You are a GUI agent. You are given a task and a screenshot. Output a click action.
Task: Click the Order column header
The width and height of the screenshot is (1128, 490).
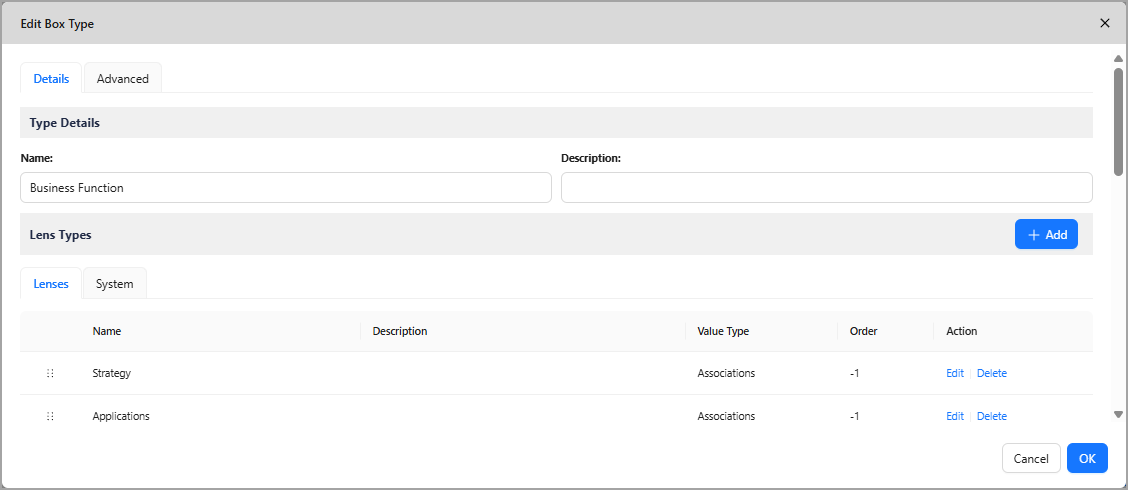(863, 331)
